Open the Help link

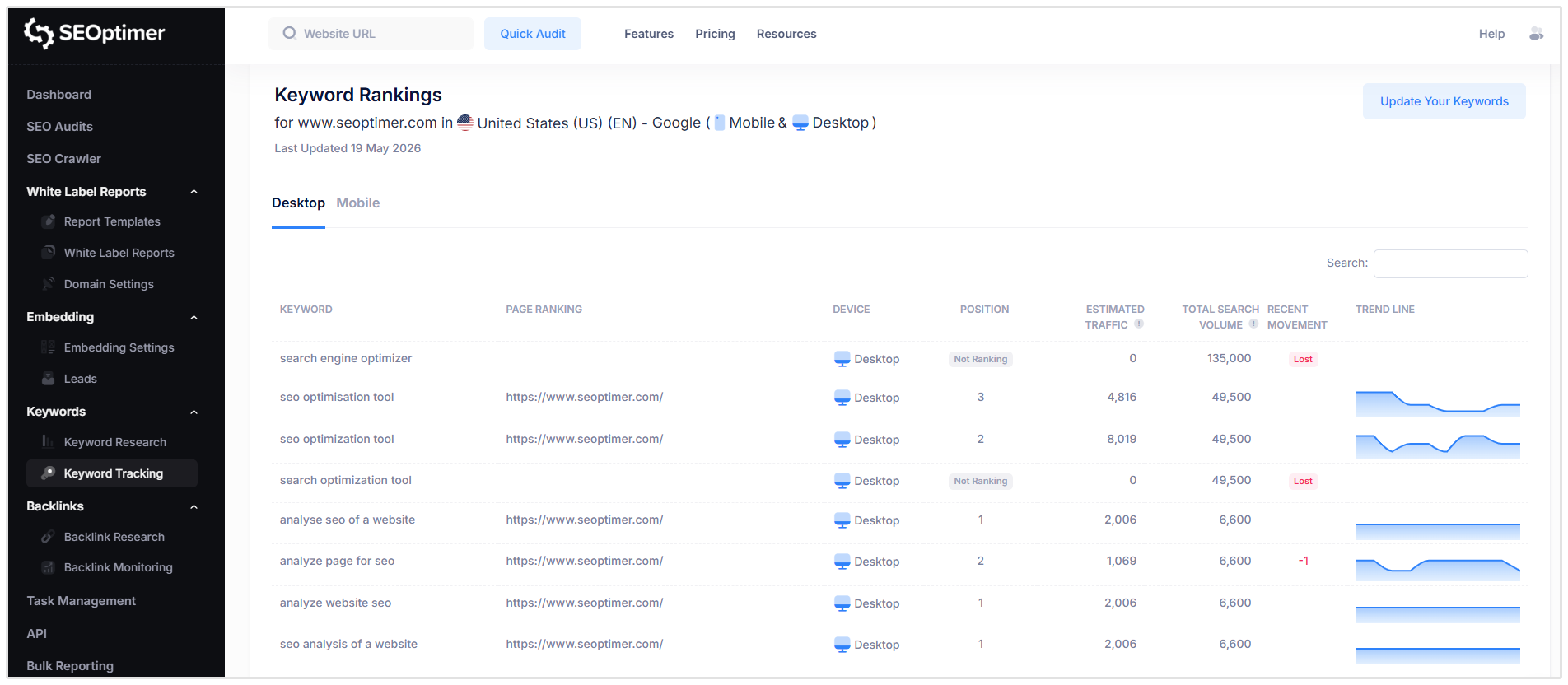(1491, 34)
